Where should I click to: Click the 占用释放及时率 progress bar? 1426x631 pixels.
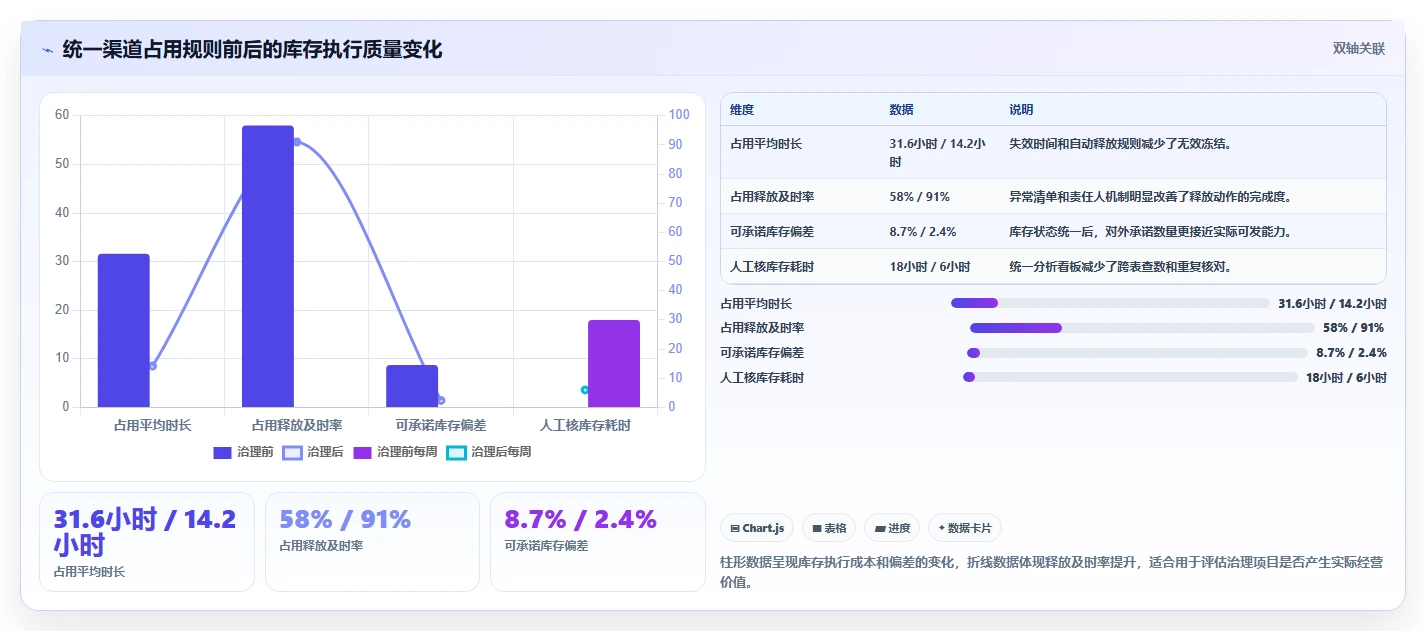click(1142, 328)
